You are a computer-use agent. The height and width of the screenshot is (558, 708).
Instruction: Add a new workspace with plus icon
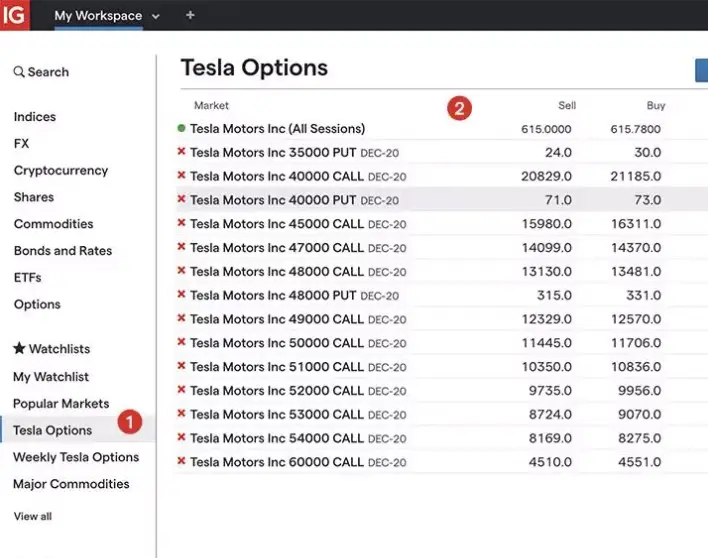(x=190, y=16)
